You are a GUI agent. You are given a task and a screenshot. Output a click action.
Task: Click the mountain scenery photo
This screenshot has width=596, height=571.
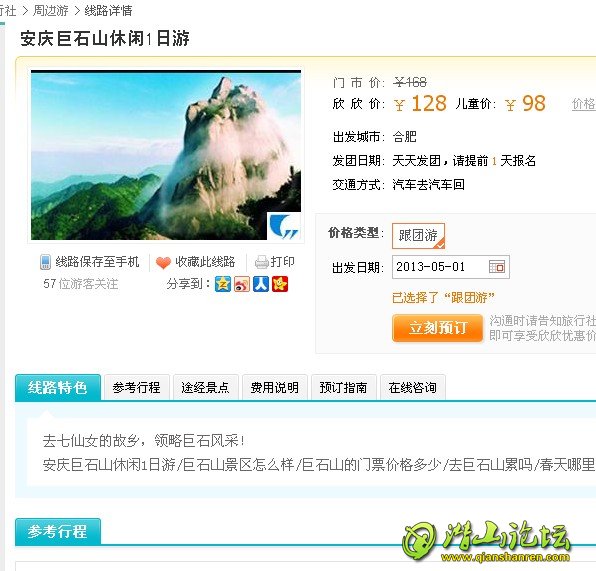(166, 155)
